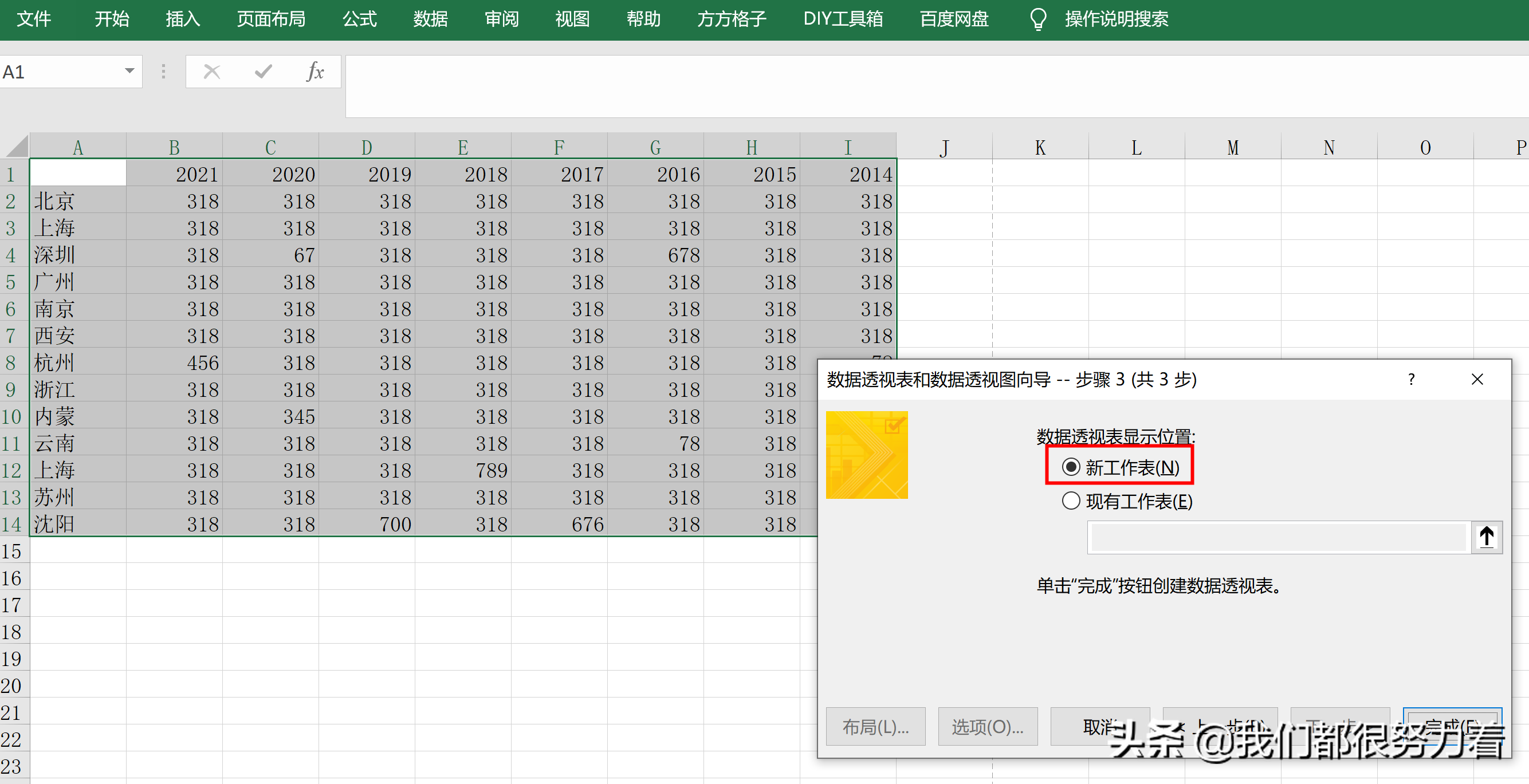Click the range collapse arrow button
The width and height of the screenshot is (1529, 784).
[1486, 537]
